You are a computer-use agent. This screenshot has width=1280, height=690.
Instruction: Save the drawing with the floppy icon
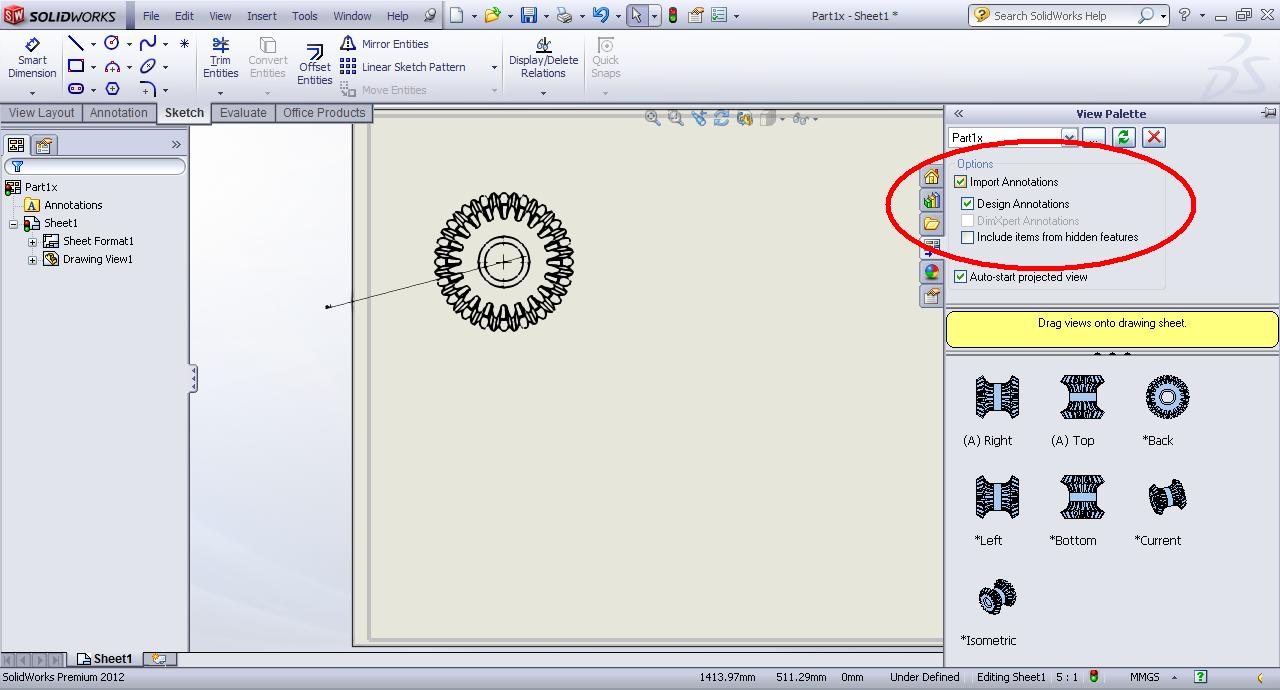pos(529,15)
